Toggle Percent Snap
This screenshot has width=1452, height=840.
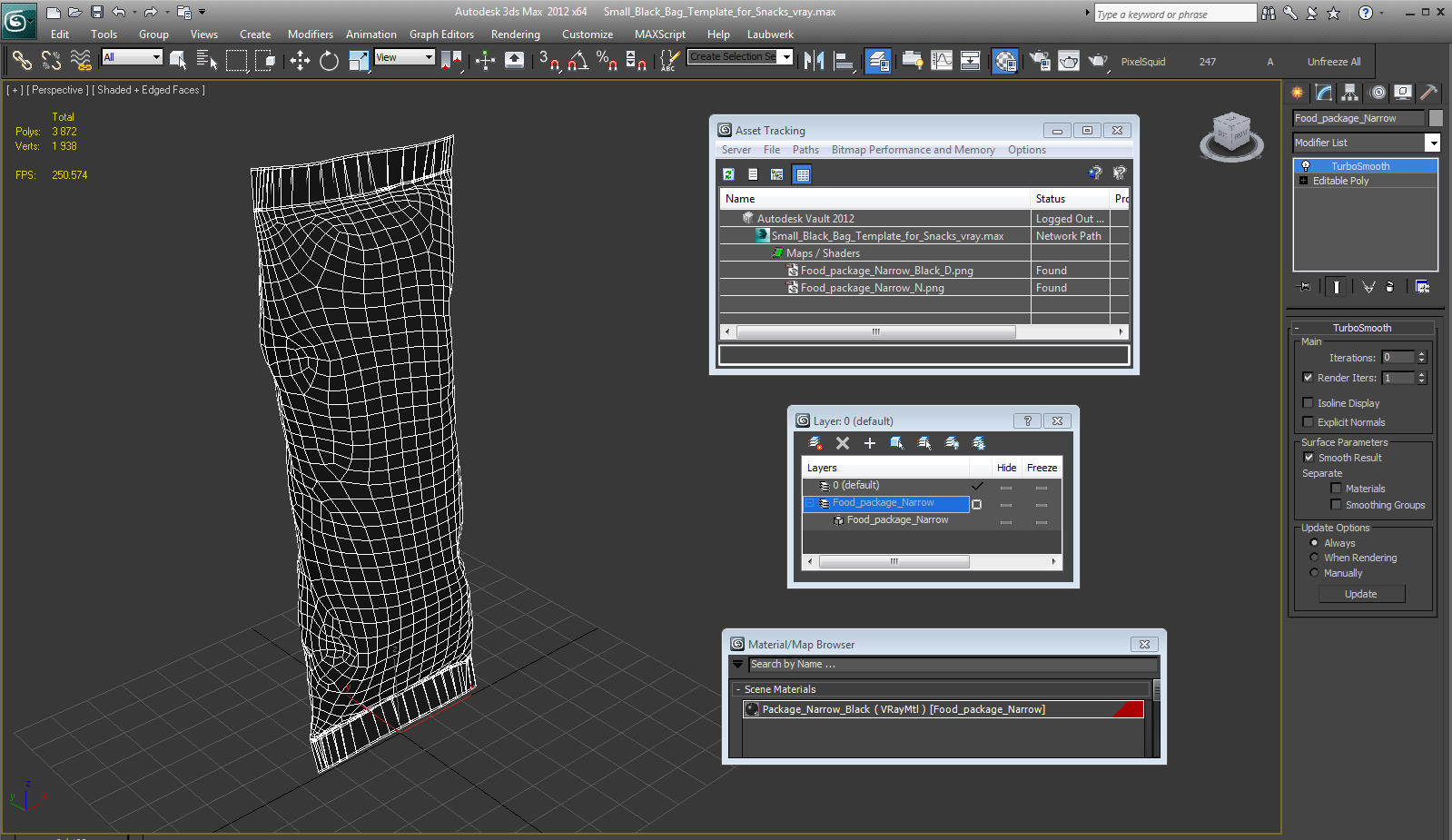[x=607, y=61]
